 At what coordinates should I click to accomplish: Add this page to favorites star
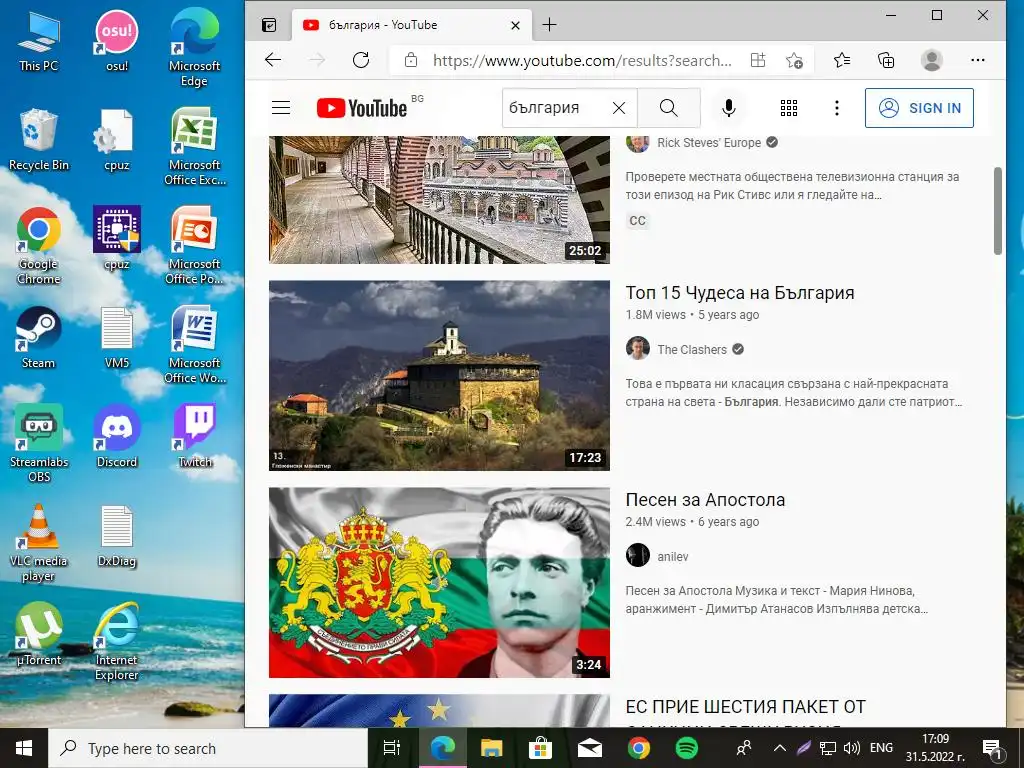[x=794, y=61]
